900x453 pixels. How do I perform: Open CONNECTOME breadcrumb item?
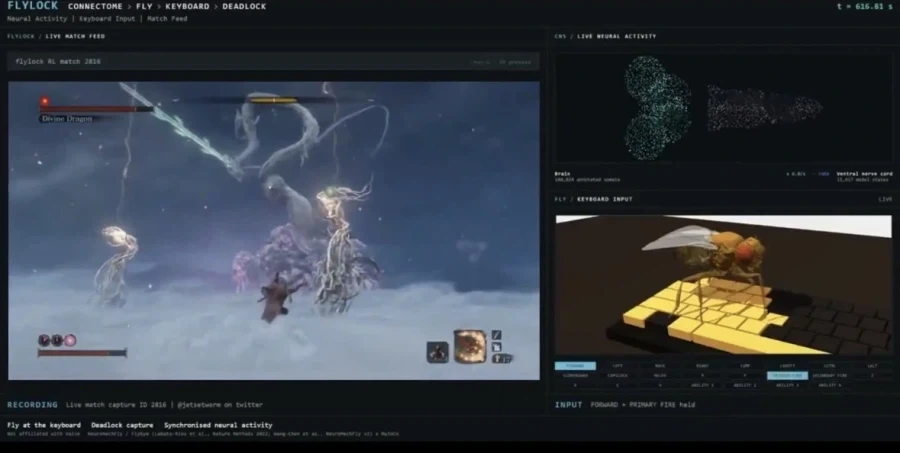click(94, 6)
